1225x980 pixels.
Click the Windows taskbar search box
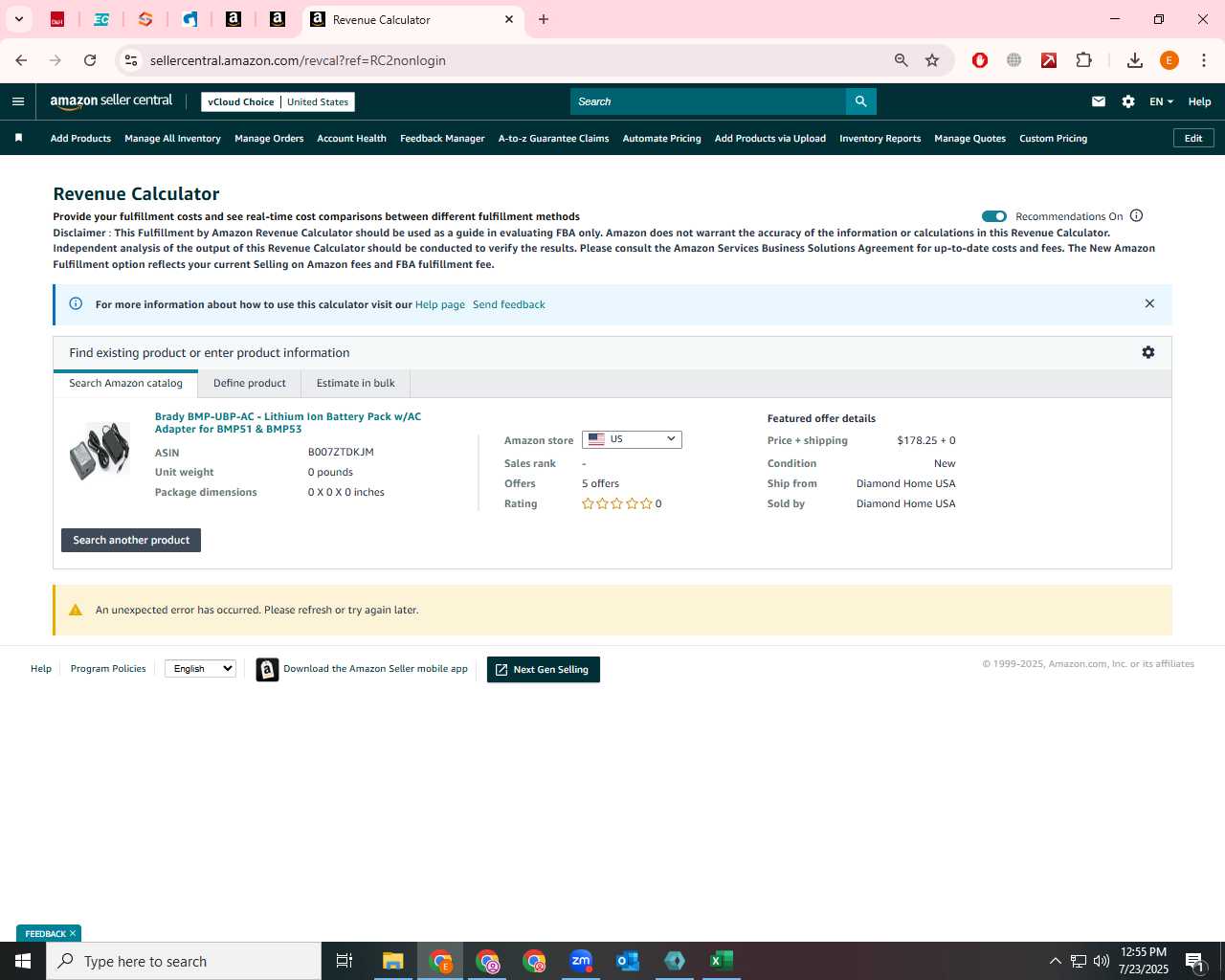click(184, 961)
